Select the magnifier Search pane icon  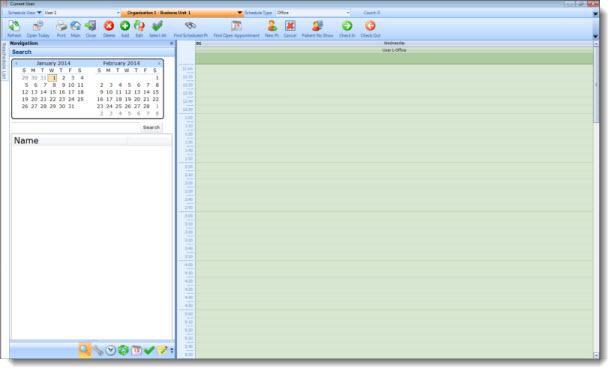point(85,350)
